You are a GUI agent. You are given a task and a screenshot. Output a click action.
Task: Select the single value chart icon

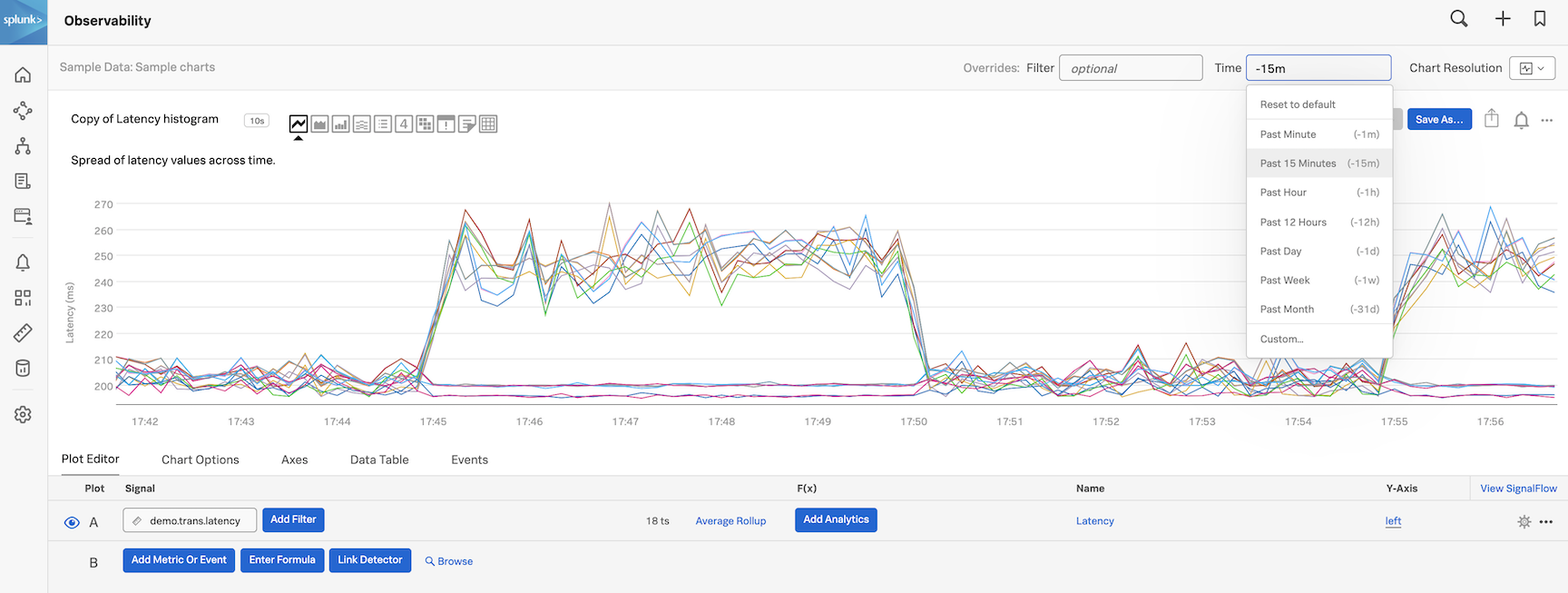pyautogui.click(x=404, y=124)
